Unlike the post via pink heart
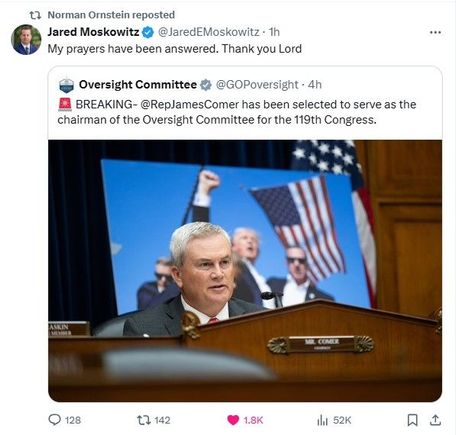The width and height of the screenshot is (456, 435). click(233, 420)
